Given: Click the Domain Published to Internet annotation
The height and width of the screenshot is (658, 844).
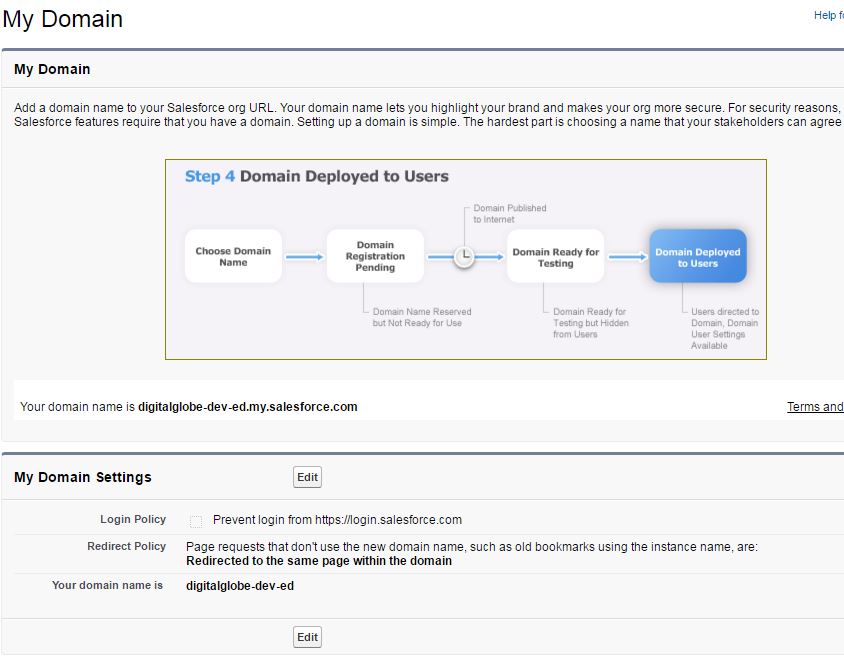Looking at the screenshot, I should [510, 213].
